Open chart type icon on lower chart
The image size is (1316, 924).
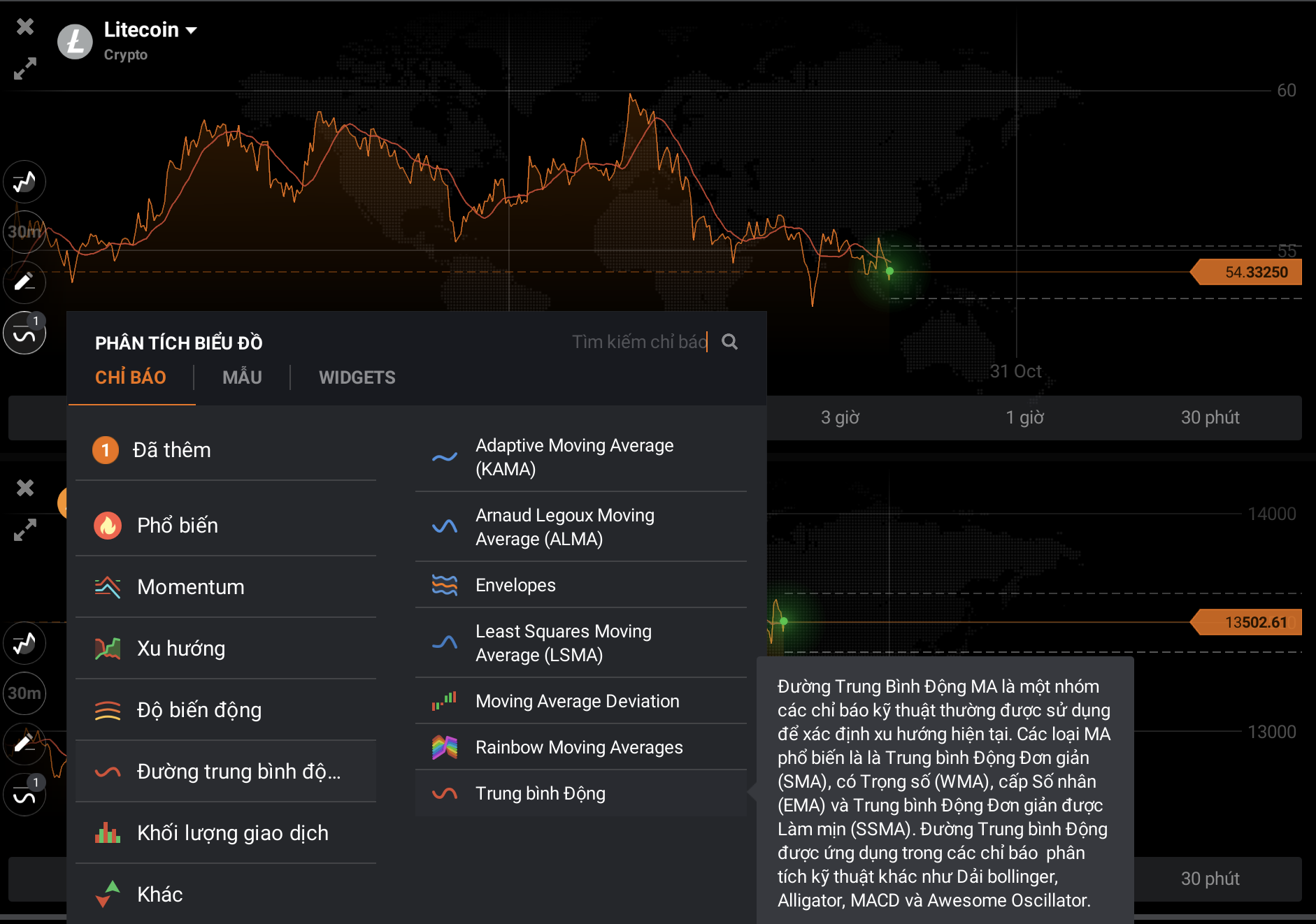point(24,643)
